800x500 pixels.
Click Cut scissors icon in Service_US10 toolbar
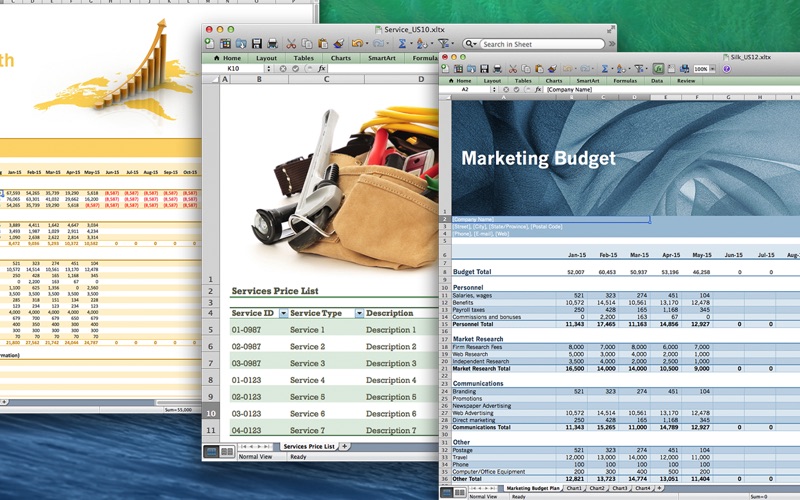(291, 43)
